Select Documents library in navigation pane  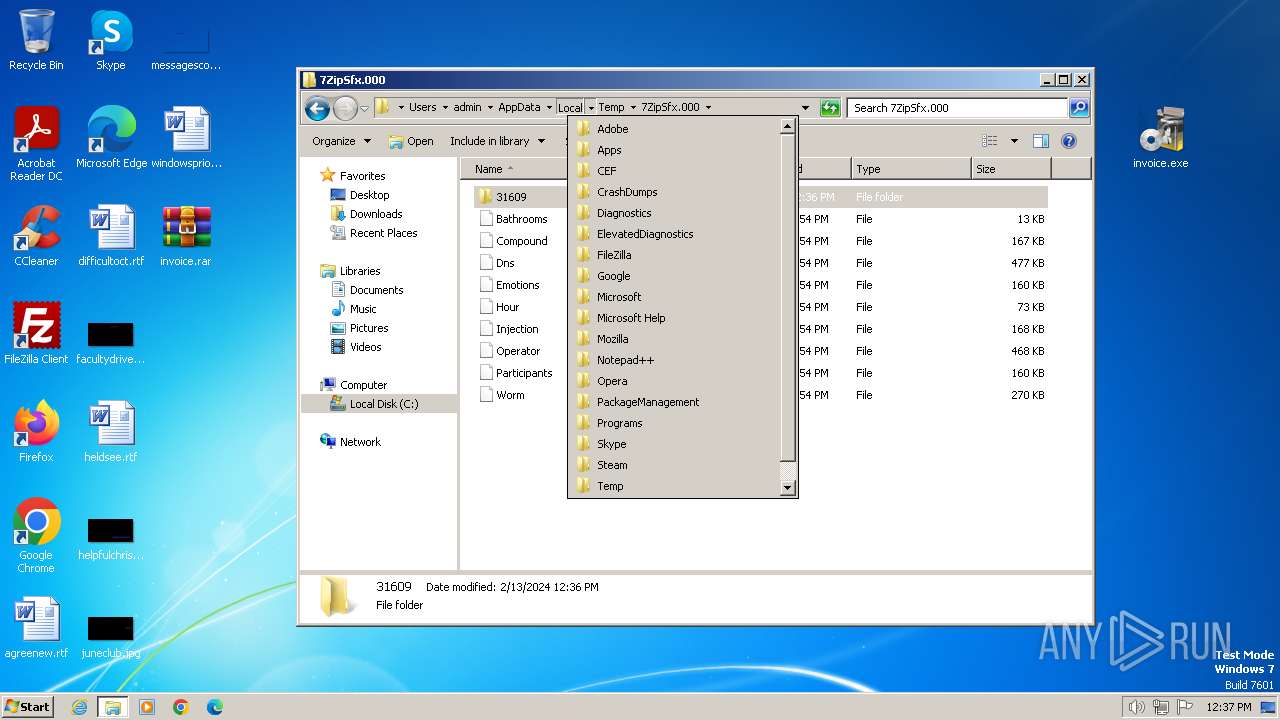point(376,290)
